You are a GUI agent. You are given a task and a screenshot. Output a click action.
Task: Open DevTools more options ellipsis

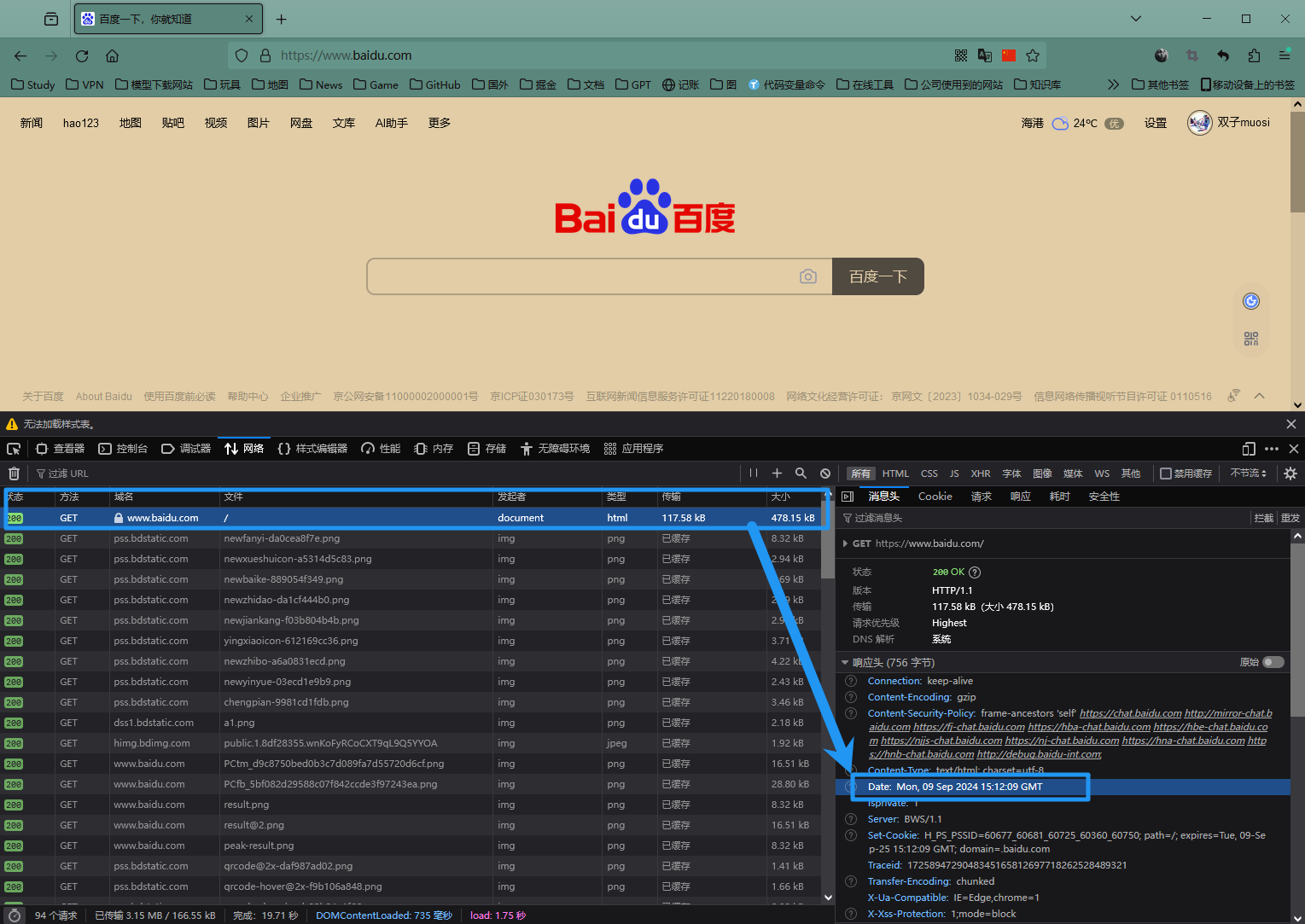pyautogui.click(x=1272, y=449)
